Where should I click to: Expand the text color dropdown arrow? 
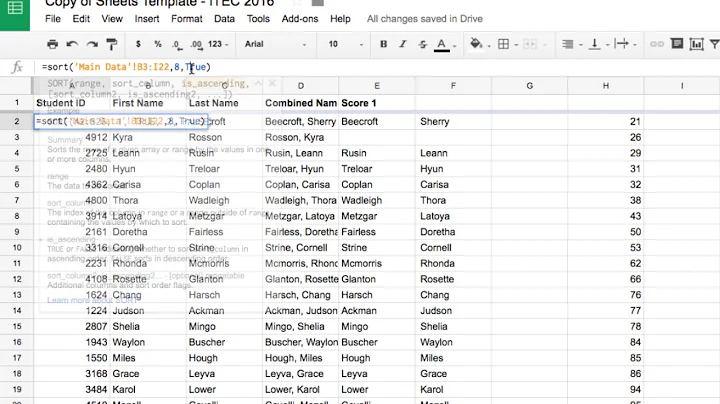coord(455,45)
